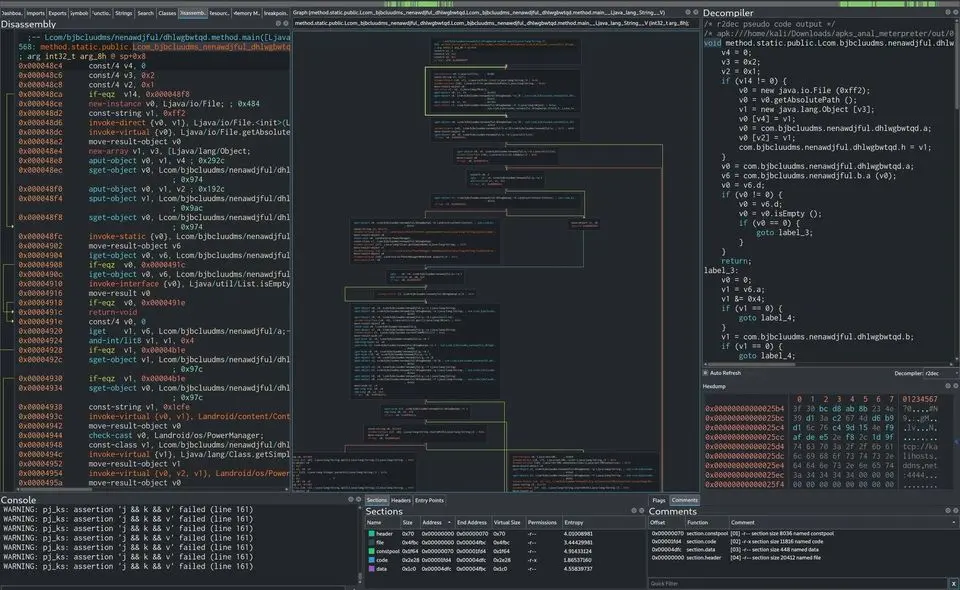Image resolution: width=960 pixels, height=590 pixels.
Task: Click the Quick Filter input field
Action: click(x=798, y=584)
